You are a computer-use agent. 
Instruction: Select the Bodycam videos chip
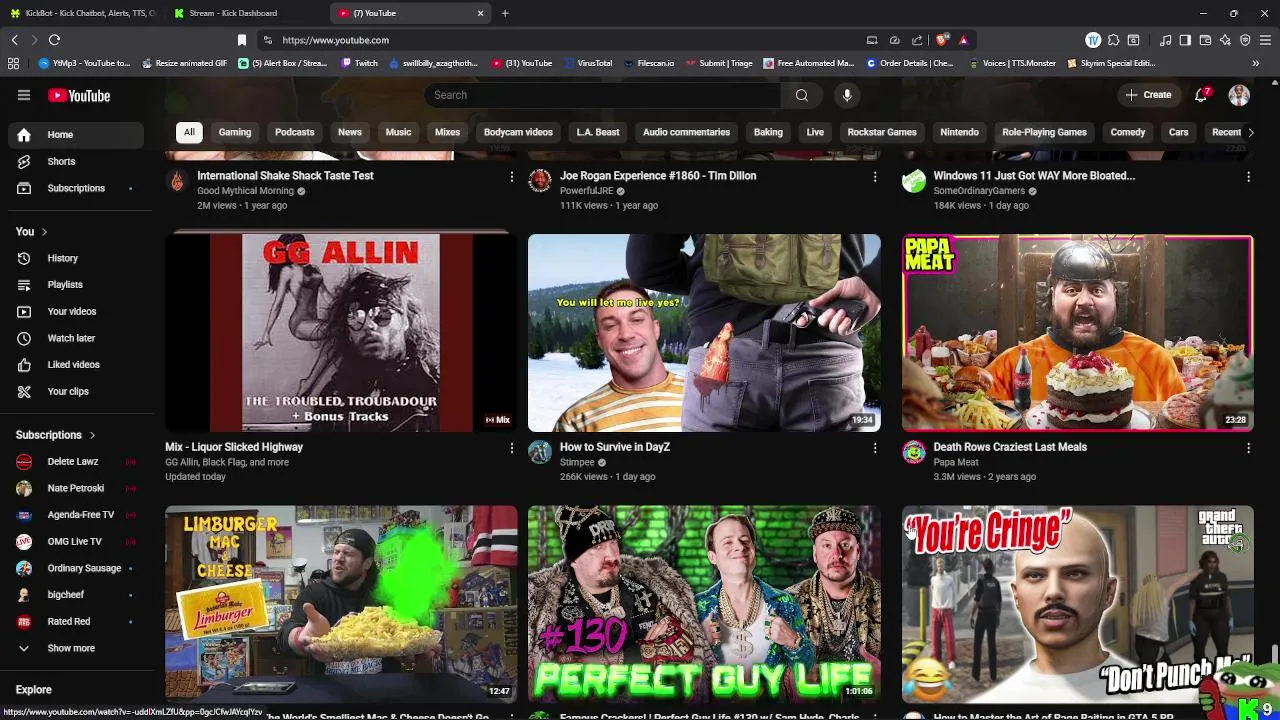[x=518, y=132]
